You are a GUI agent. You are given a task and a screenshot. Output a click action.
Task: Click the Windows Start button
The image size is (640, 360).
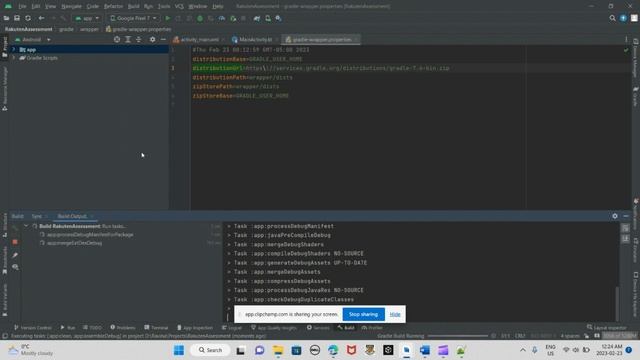click(179, 350)
